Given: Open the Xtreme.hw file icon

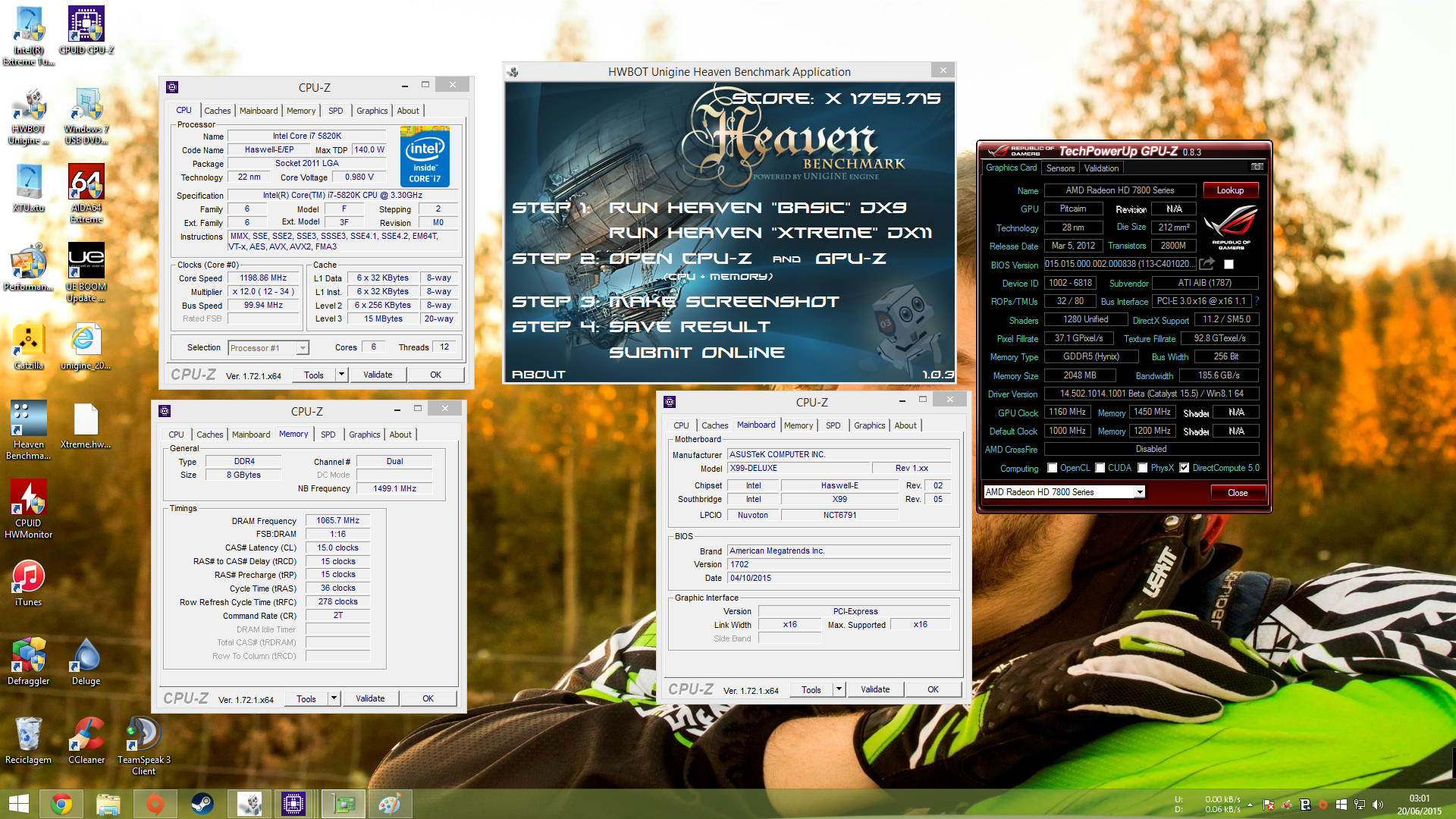Looking at the screenshot, I should [x=86, y=425].
